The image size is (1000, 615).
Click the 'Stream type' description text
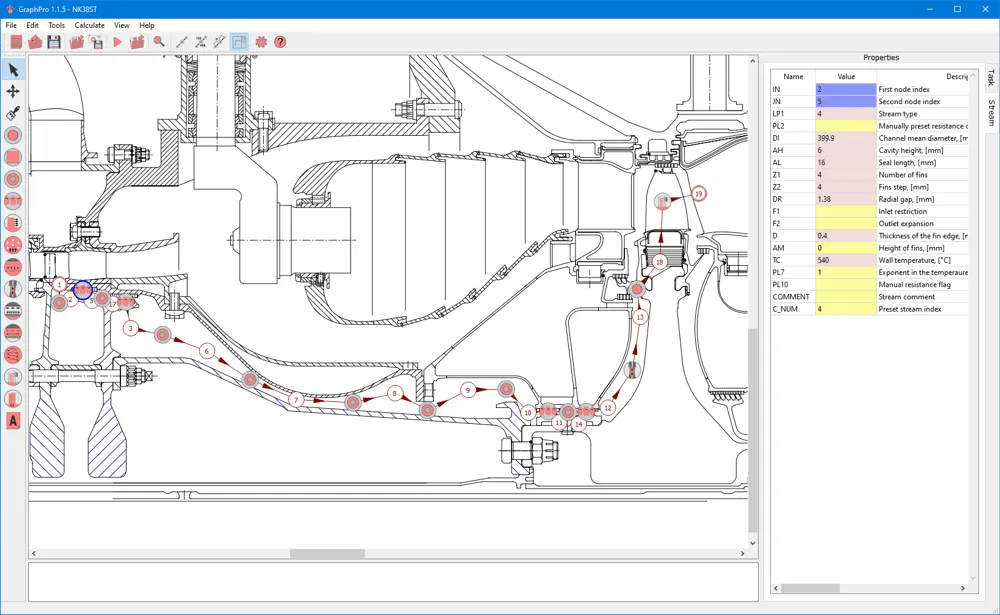897,114
